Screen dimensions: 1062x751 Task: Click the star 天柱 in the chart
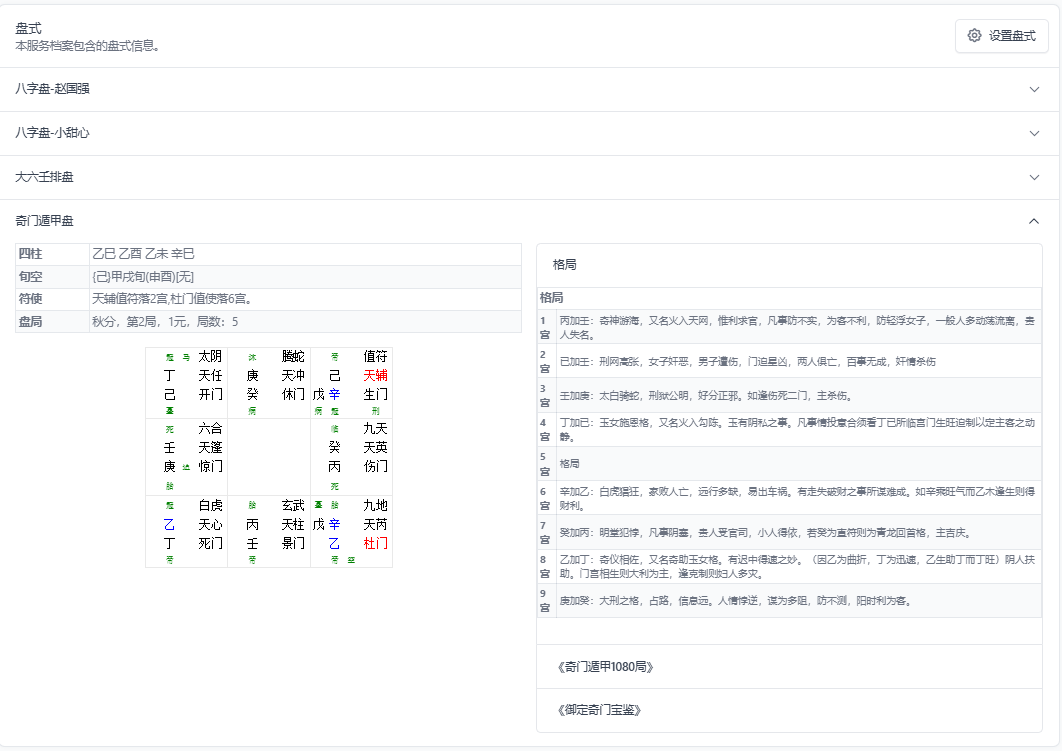[293, 524]
